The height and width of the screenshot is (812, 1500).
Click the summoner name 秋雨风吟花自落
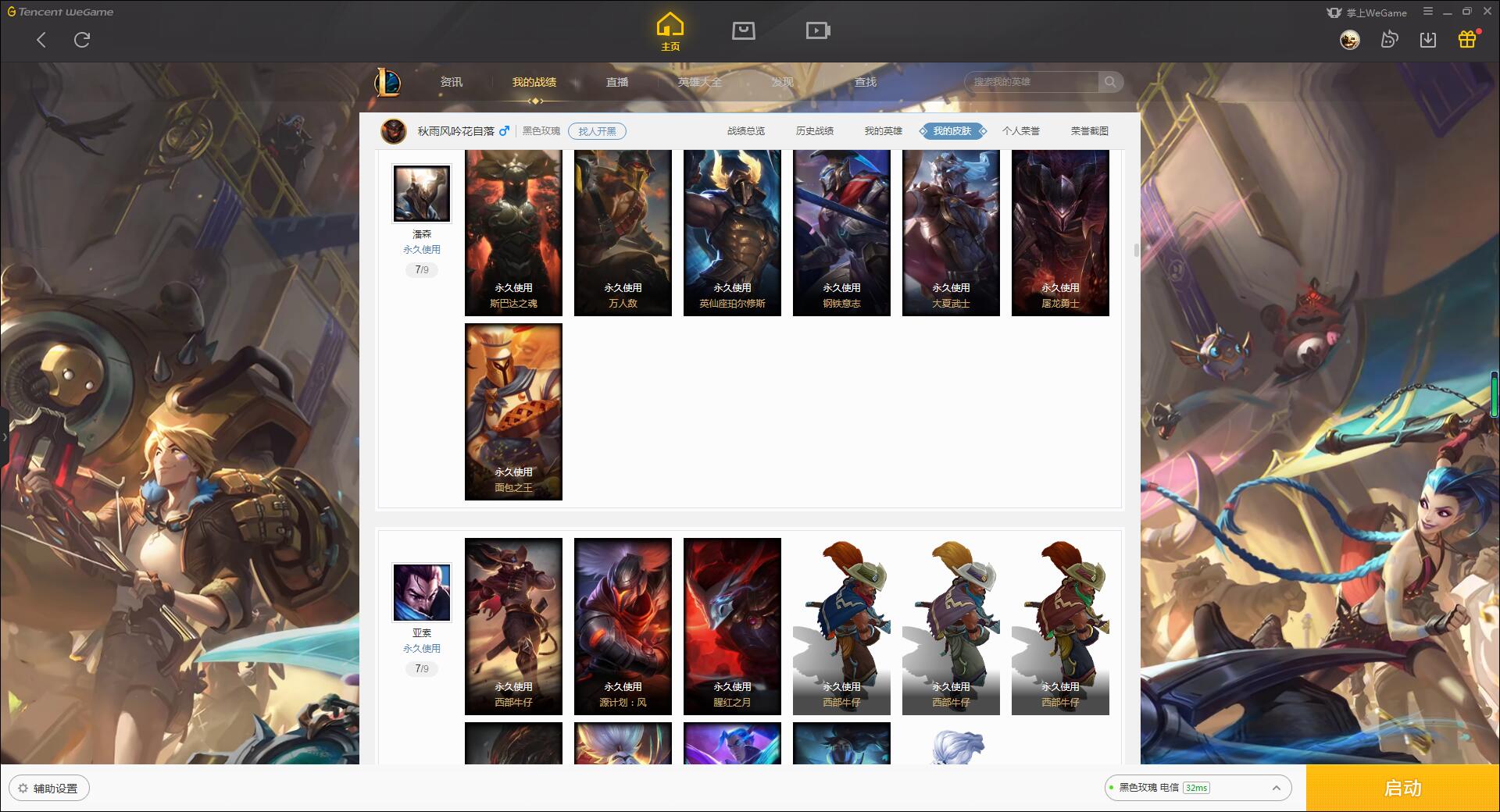pyautogui.click(x=455, y=131)
